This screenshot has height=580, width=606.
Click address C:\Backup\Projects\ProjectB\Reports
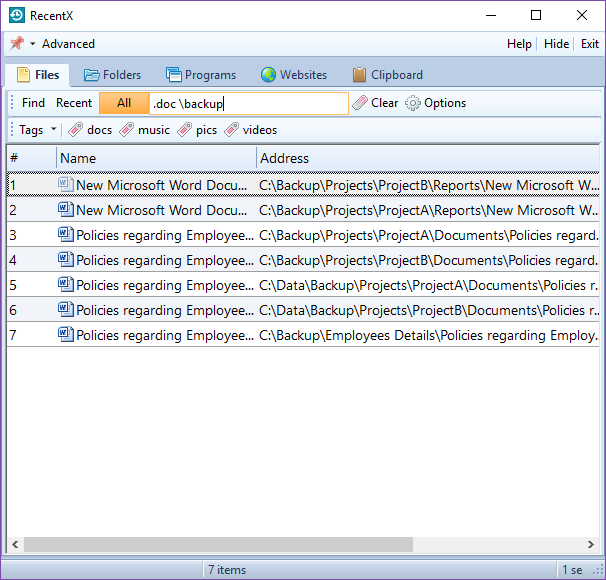tap(429, 185)
